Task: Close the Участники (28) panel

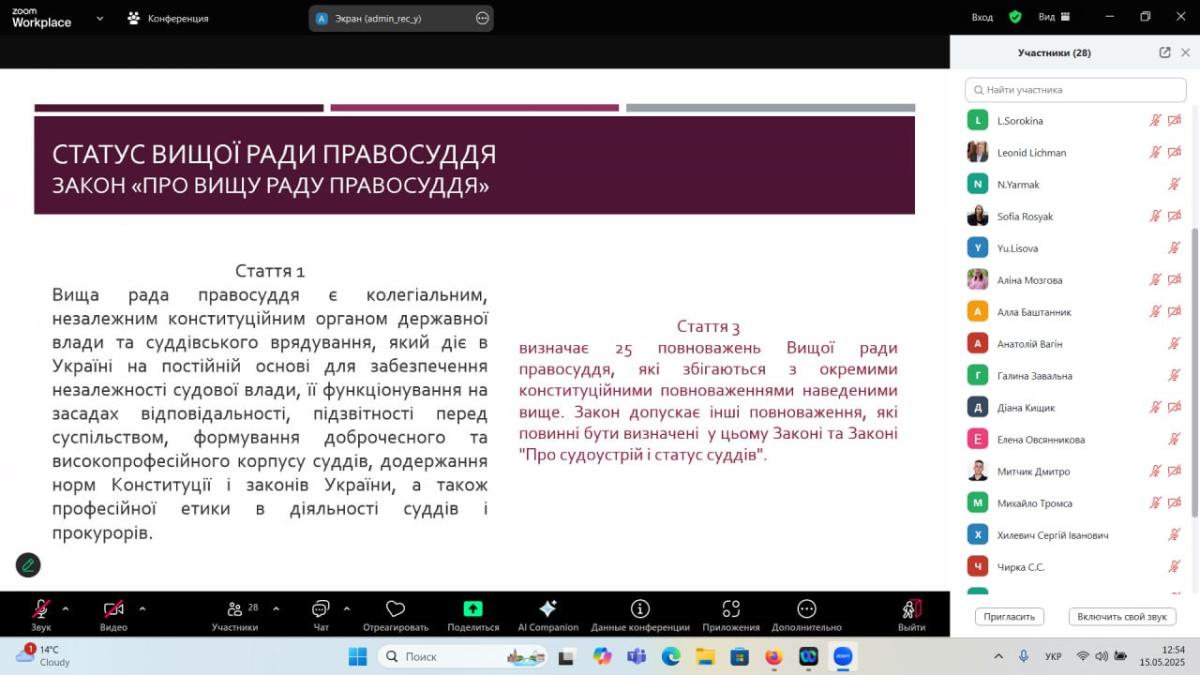Action: (x=1186, y=53)
